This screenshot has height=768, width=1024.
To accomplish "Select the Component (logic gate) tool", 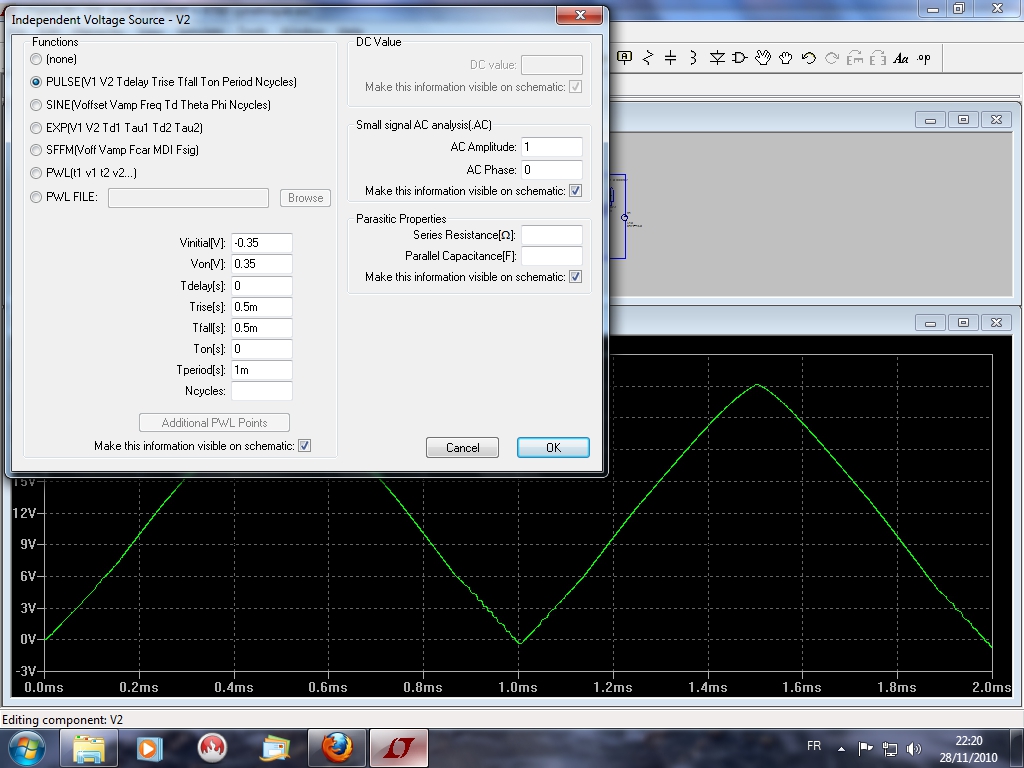I will [x=739, y=58].
